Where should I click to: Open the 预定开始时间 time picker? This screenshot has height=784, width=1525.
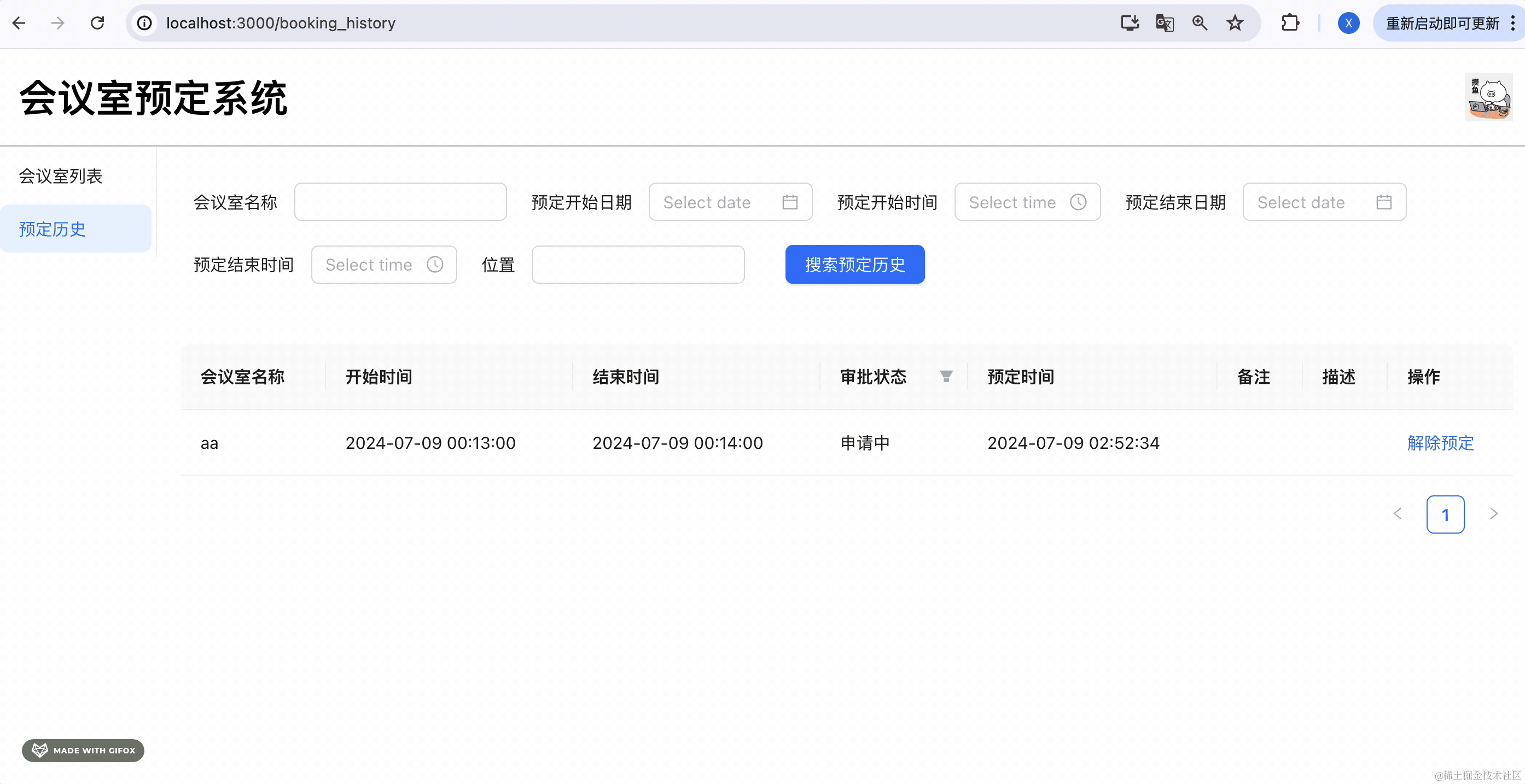1027,202
